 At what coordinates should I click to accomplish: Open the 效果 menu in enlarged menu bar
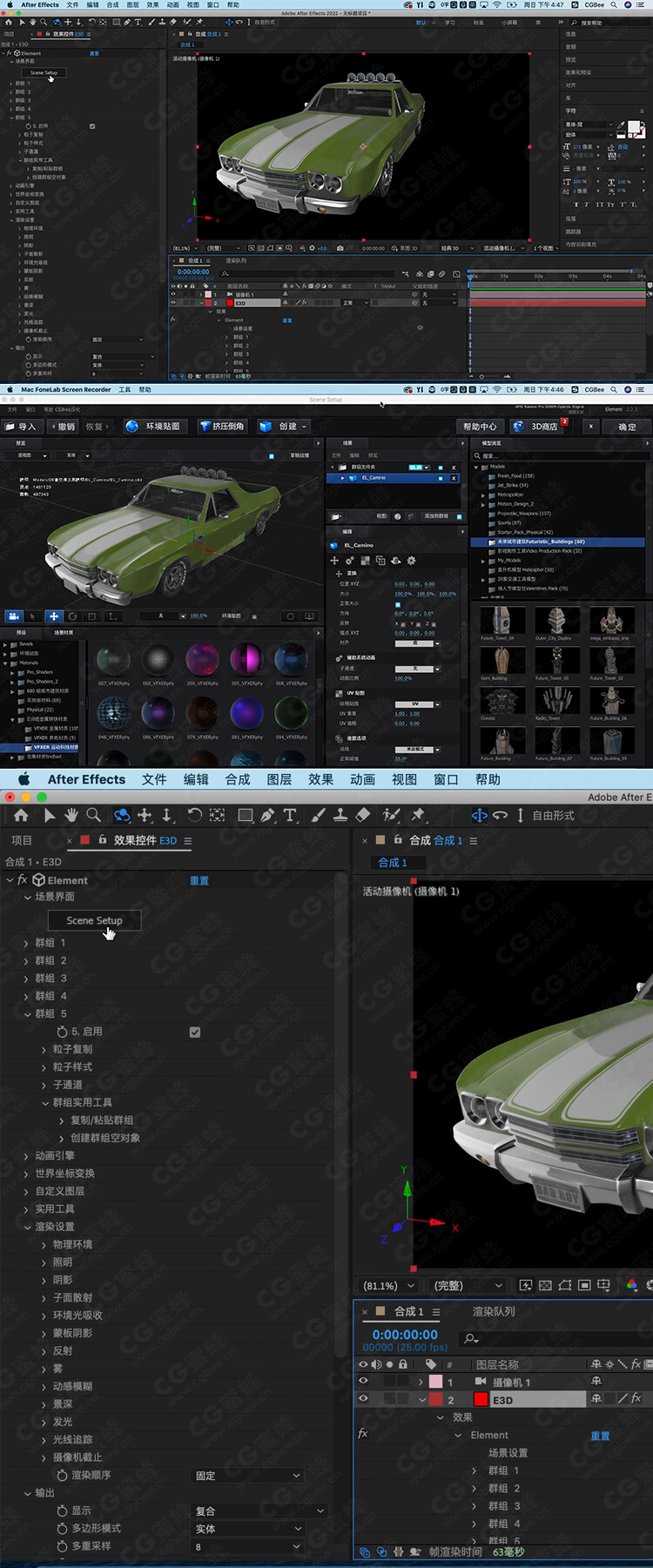320,779
